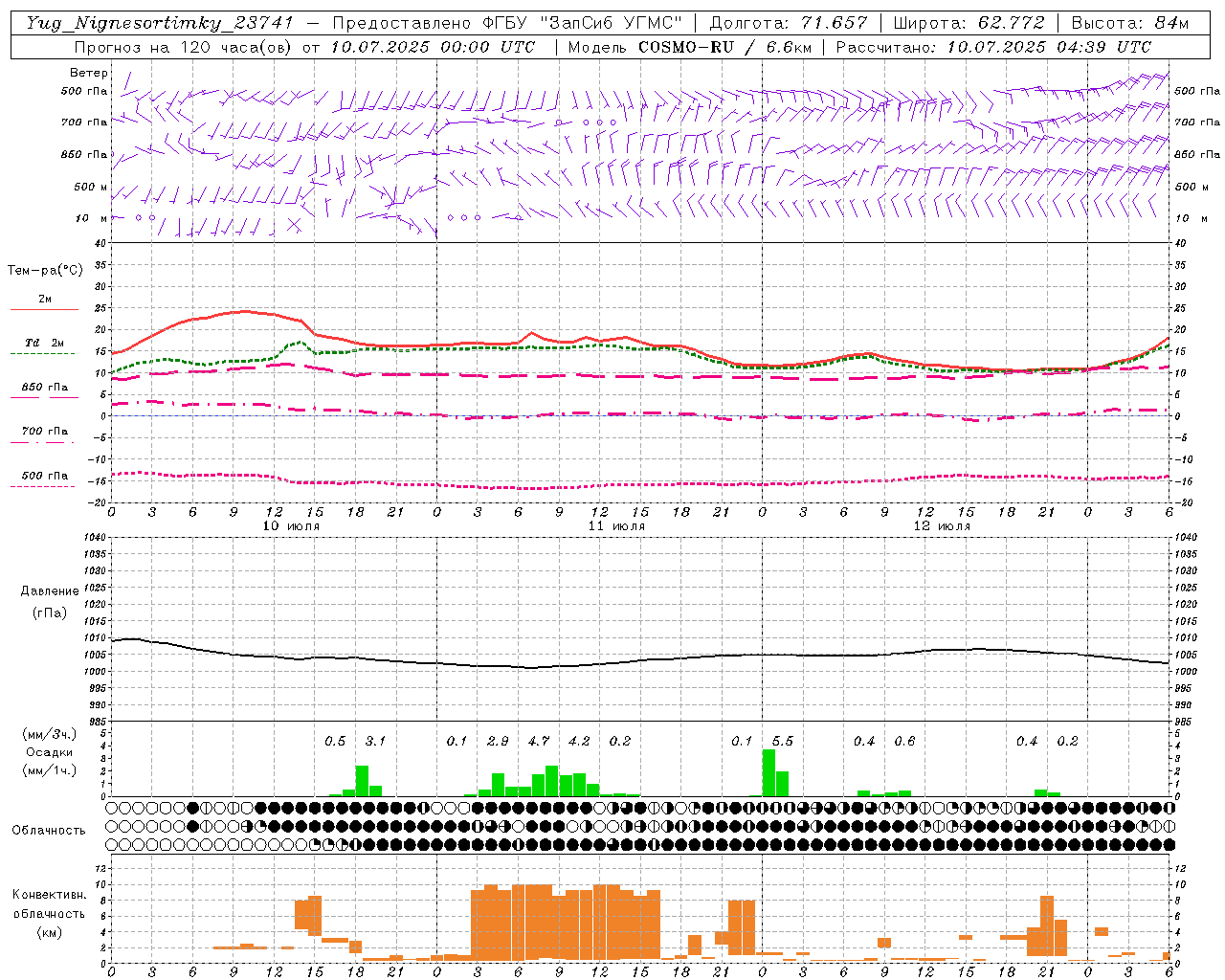1225x980 pixels.
Task: Click the (мм/1ч.) unit label
Action: [x=49, y=770]
